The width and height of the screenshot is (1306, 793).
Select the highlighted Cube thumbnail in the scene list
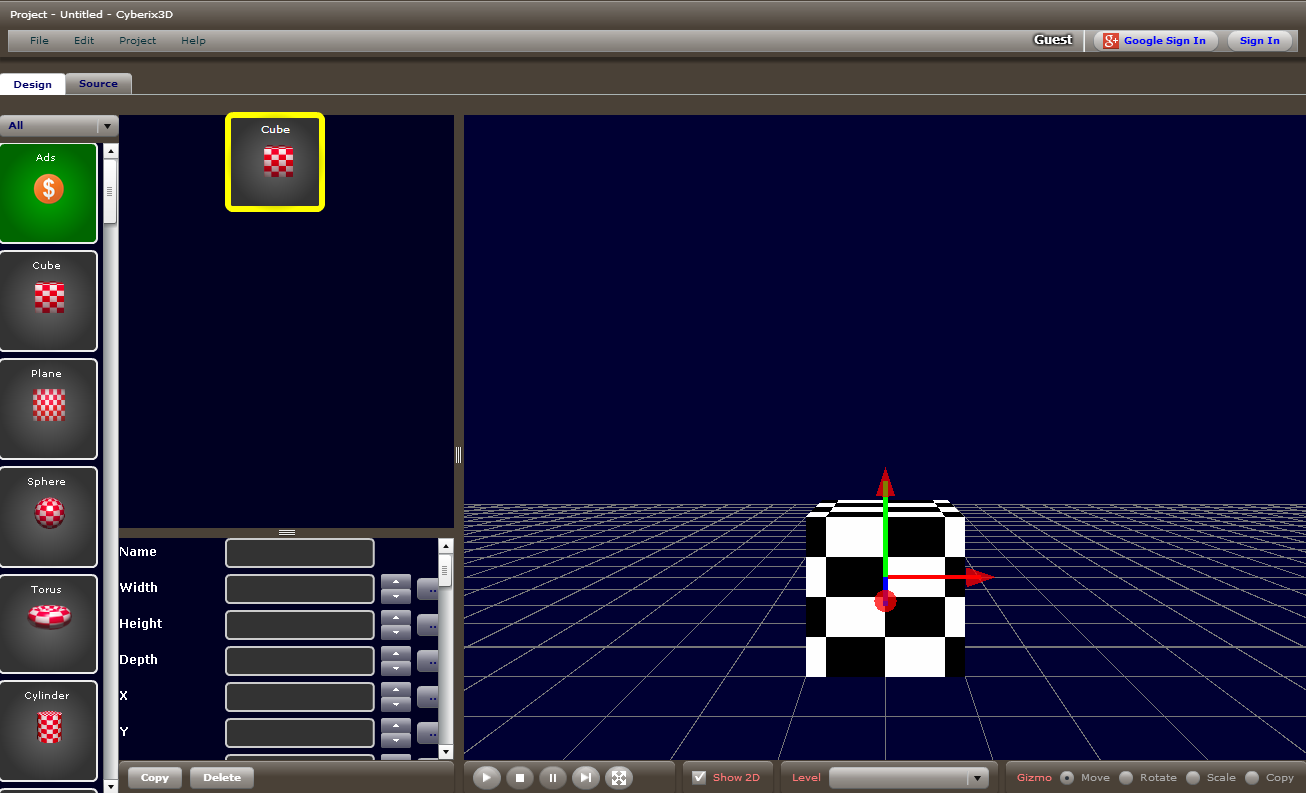pyautogui.click(x=275, y=162)
